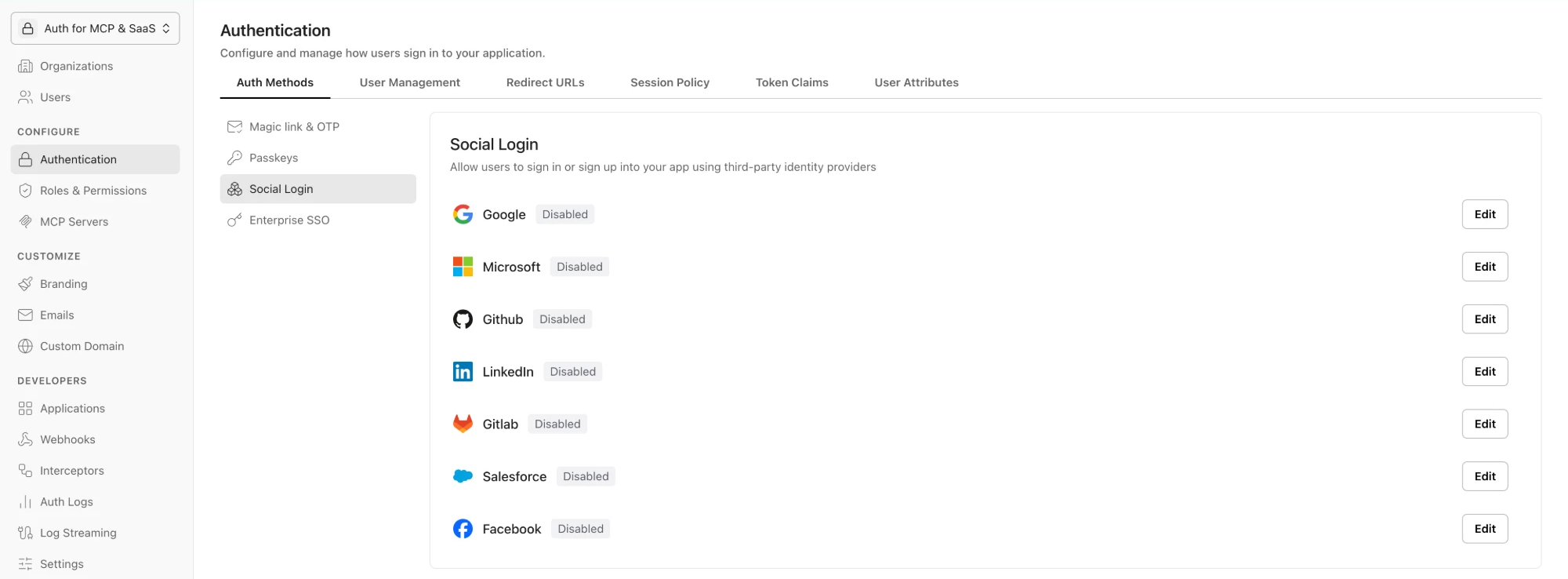Image resolution: width=1568 pixels, height=579 pixels.
Task: Click the Branding paintbrush icon
Action: coord(25,284)
